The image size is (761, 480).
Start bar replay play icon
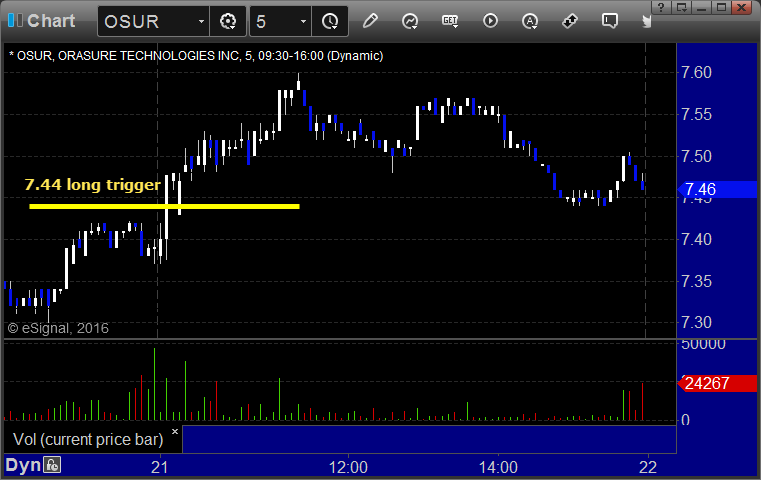[490, 21]
